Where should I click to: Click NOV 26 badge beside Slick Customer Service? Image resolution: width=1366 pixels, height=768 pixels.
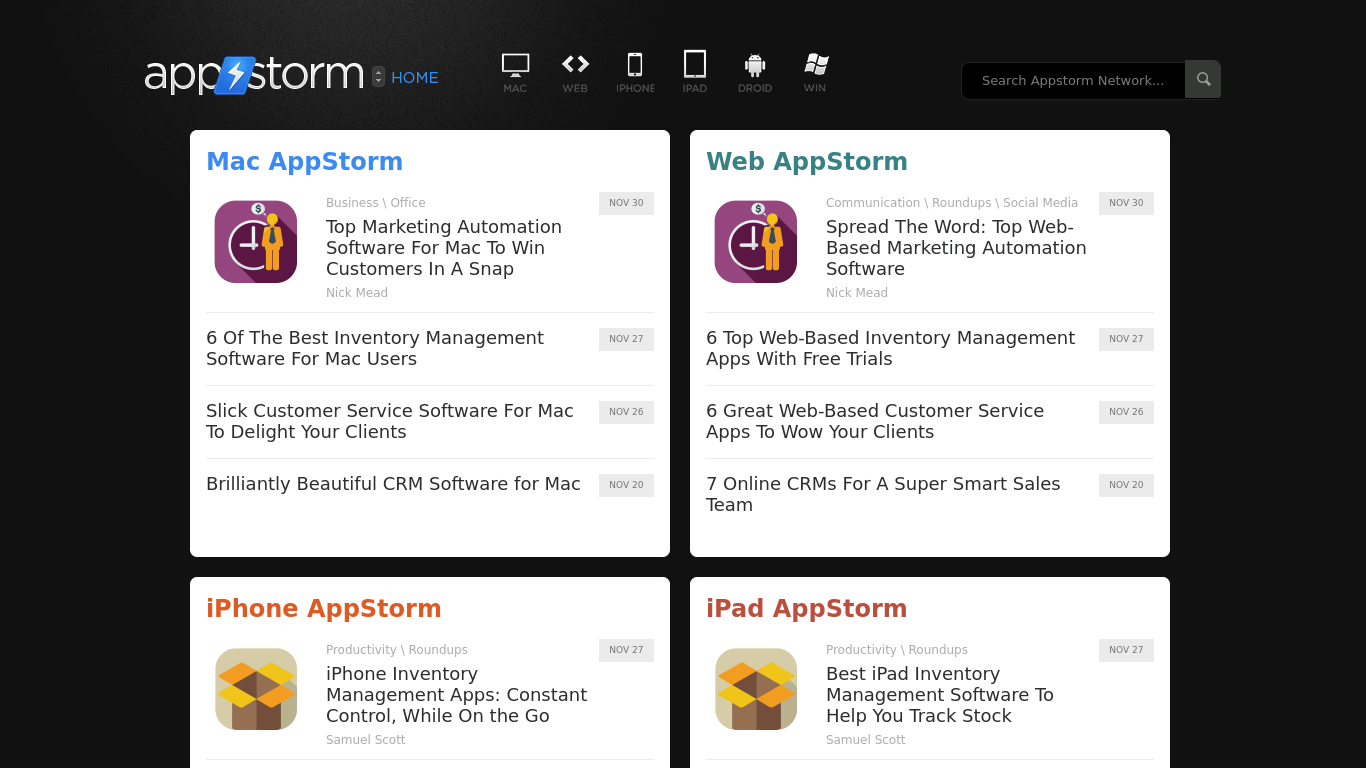[x=626, y=412]
